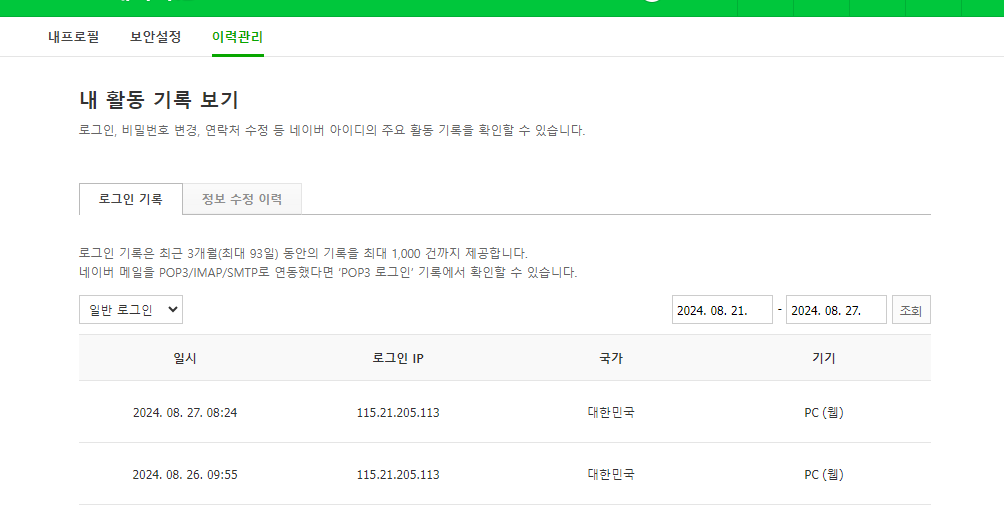Click the IP address in the 09:55 row
Image resolution: width=1004 pixels, height=514 pixels.
coord(397,474)
